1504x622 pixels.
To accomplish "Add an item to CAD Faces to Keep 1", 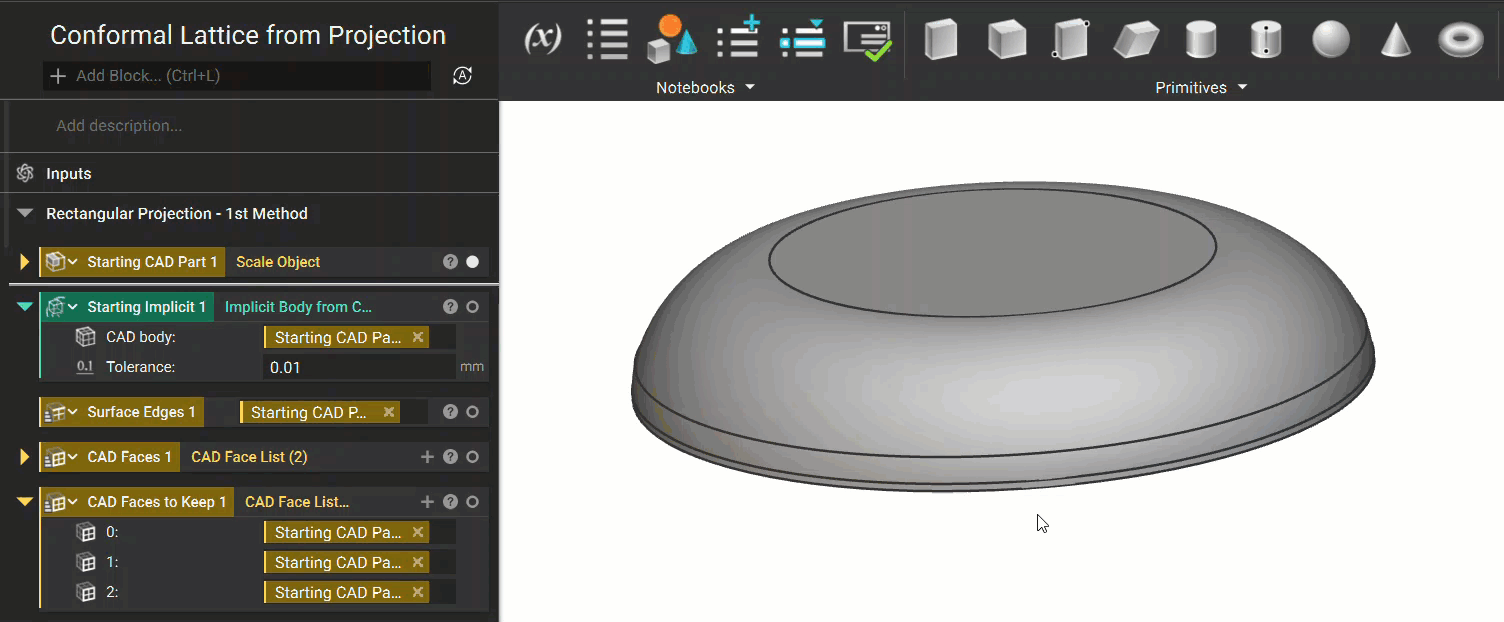I will tap(427, 502).
